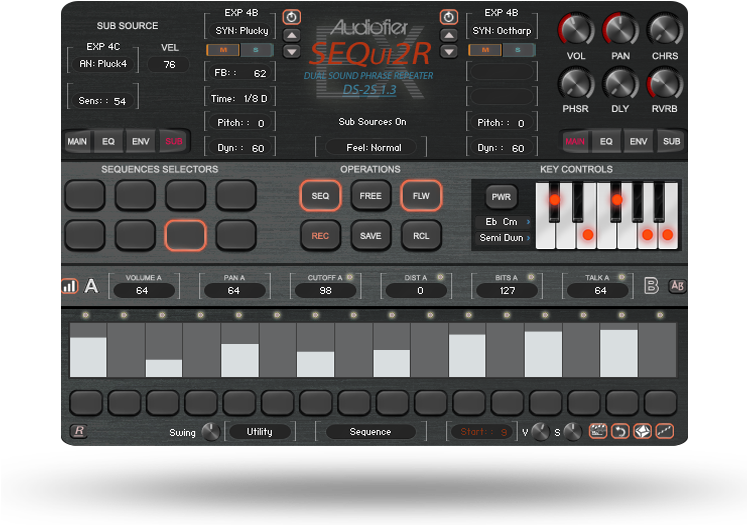Screen dimensions: 747x525
Task: Click the up arrow next to Octharp sound
Action: (448, 35)
